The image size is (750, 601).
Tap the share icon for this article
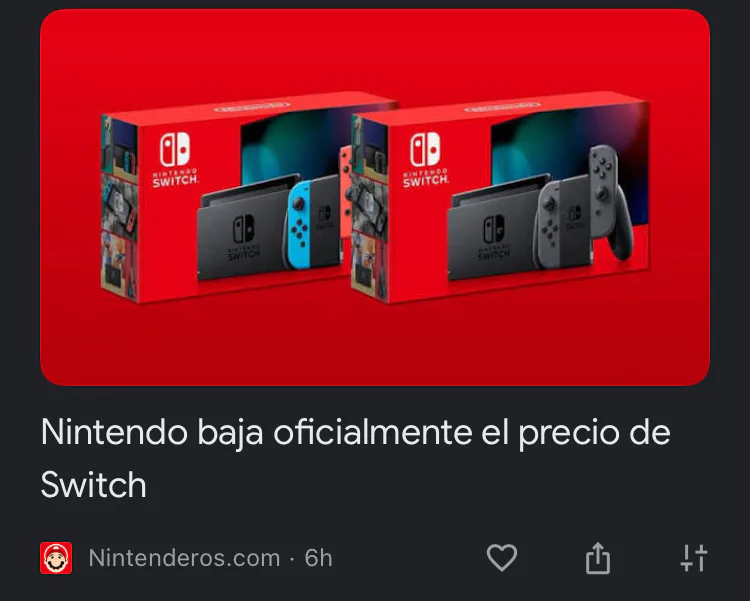598,557
